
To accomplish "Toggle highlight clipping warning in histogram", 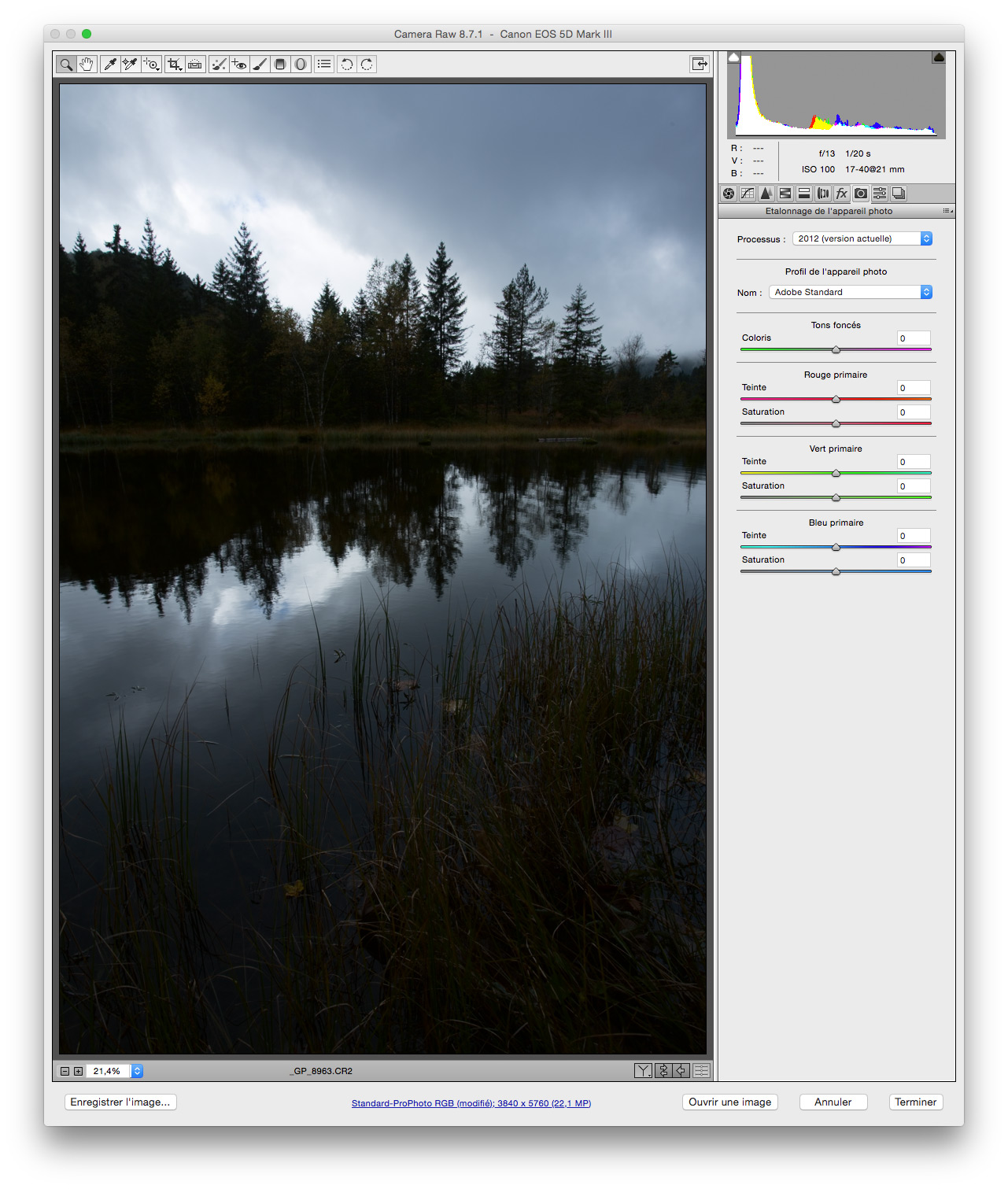I will point(939,57).
